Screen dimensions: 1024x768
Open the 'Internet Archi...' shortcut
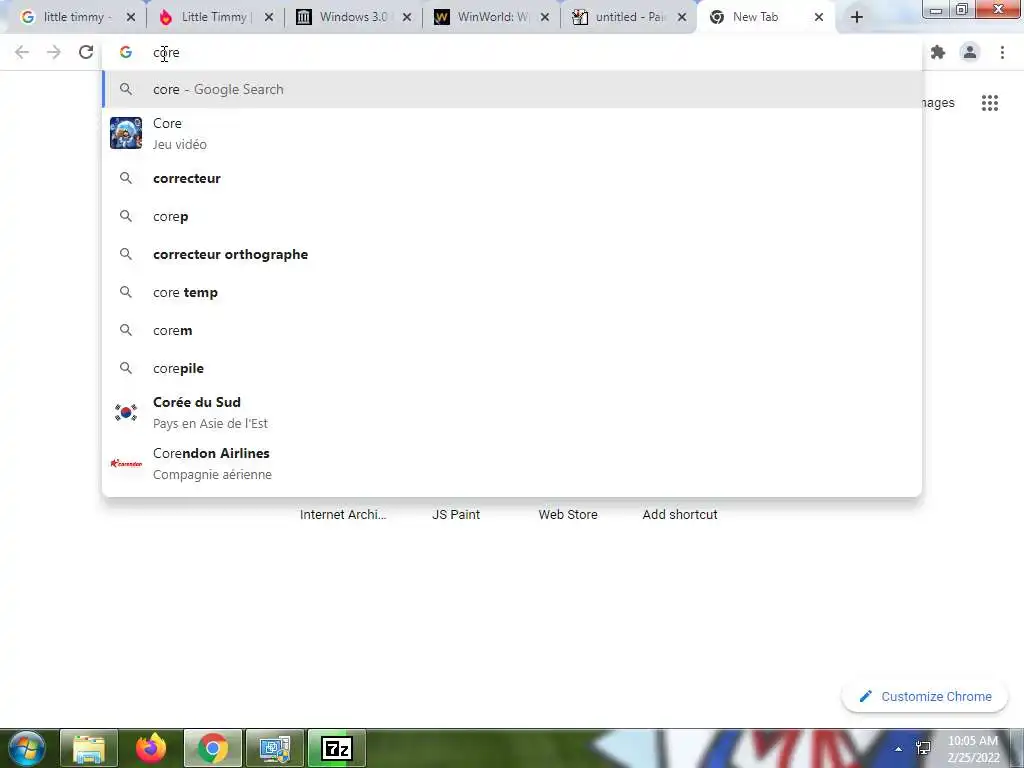pos(343,515)
